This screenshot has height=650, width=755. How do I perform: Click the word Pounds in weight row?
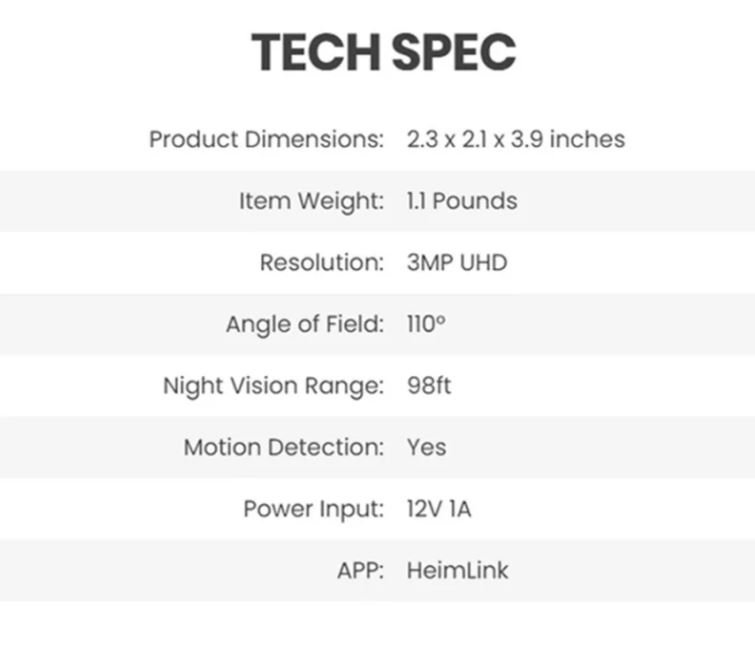[475, 201]
